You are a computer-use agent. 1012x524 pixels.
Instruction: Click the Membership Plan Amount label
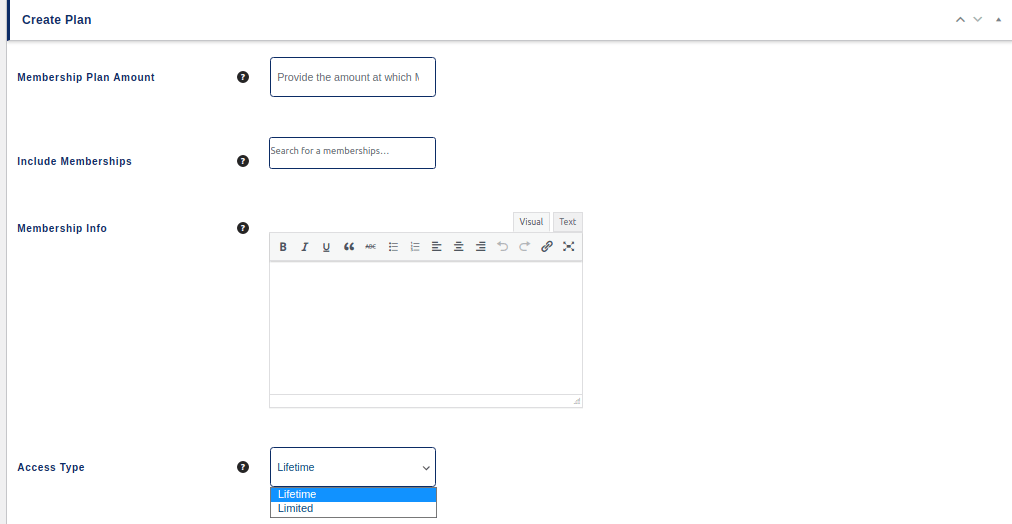(x=86, y=77)
